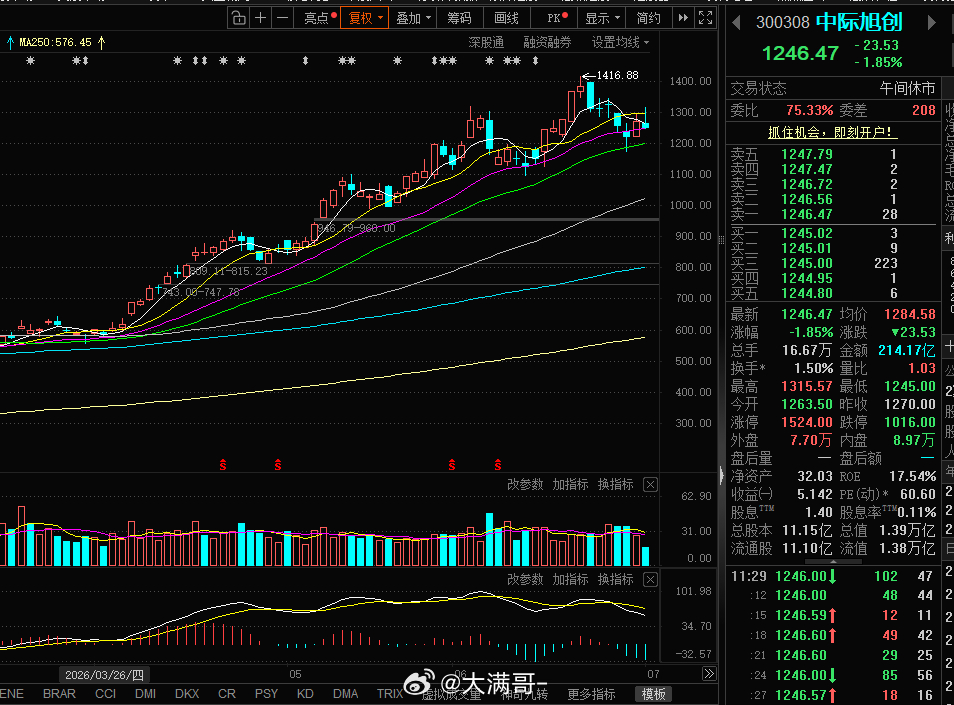Select the KD indicator tab

tap(305, 694)
